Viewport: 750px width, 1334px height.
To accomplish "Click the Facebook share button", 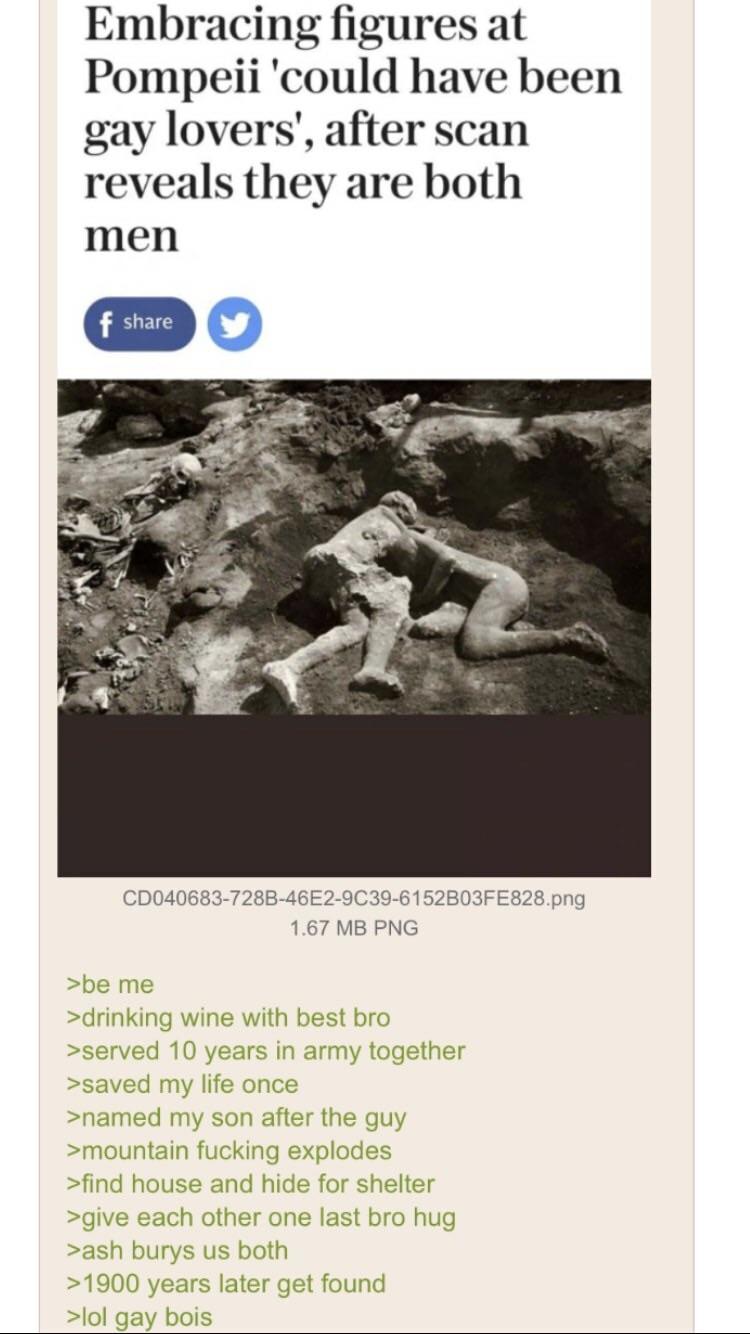I will click(x=139, y=324).
